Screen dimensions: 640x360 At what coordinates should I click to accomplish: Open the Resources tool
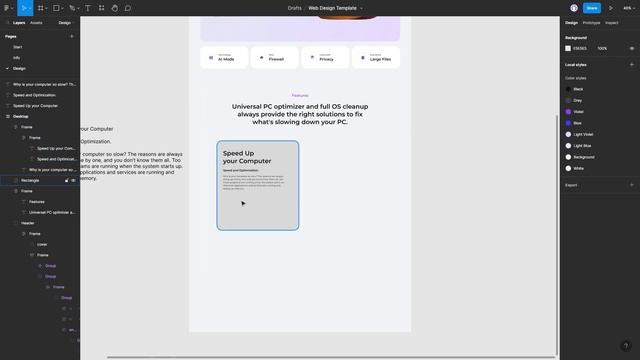[101, 8]
